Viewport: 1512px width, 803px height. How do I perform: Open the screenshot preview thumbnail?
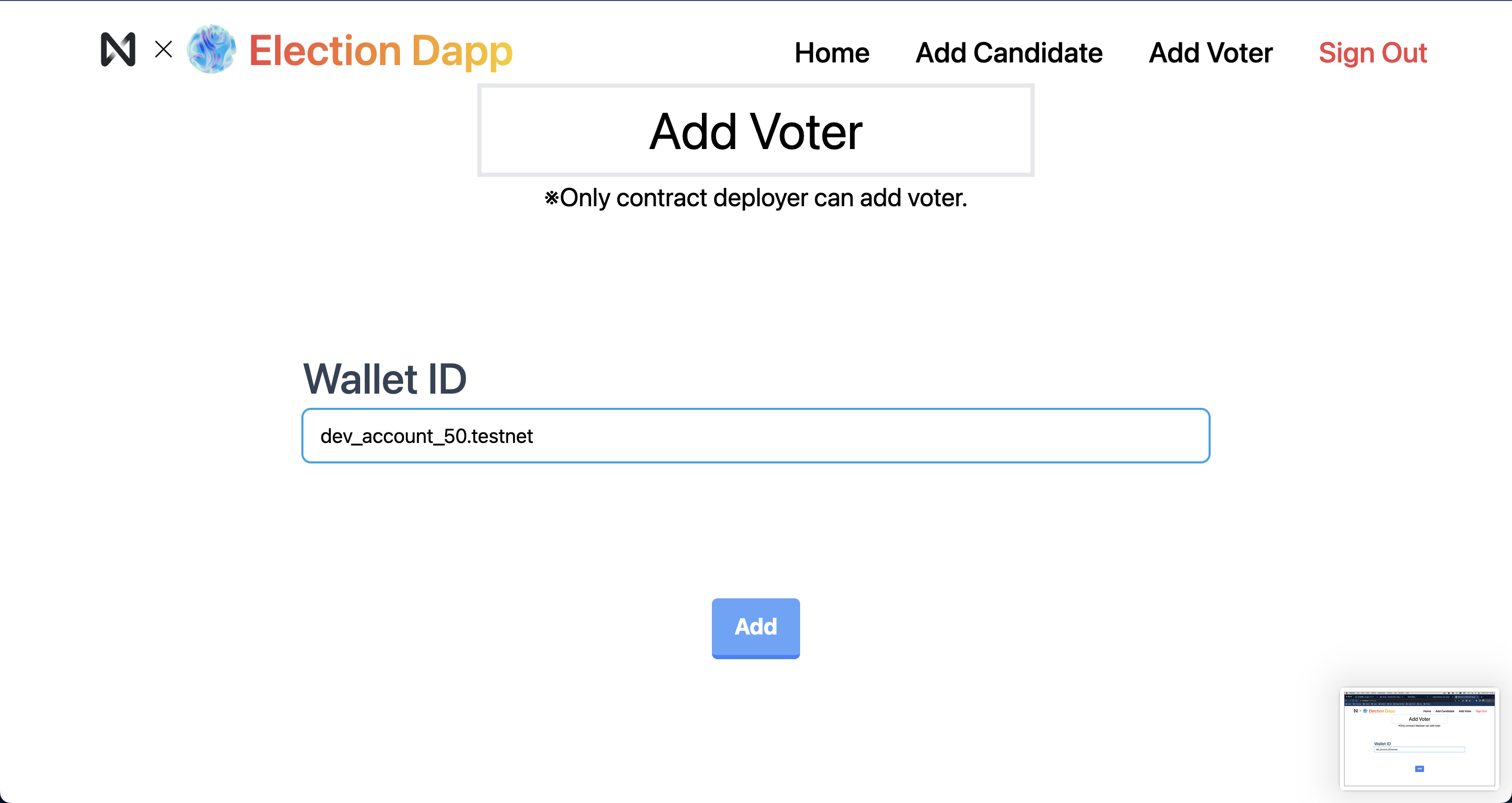pos(1419,738)
